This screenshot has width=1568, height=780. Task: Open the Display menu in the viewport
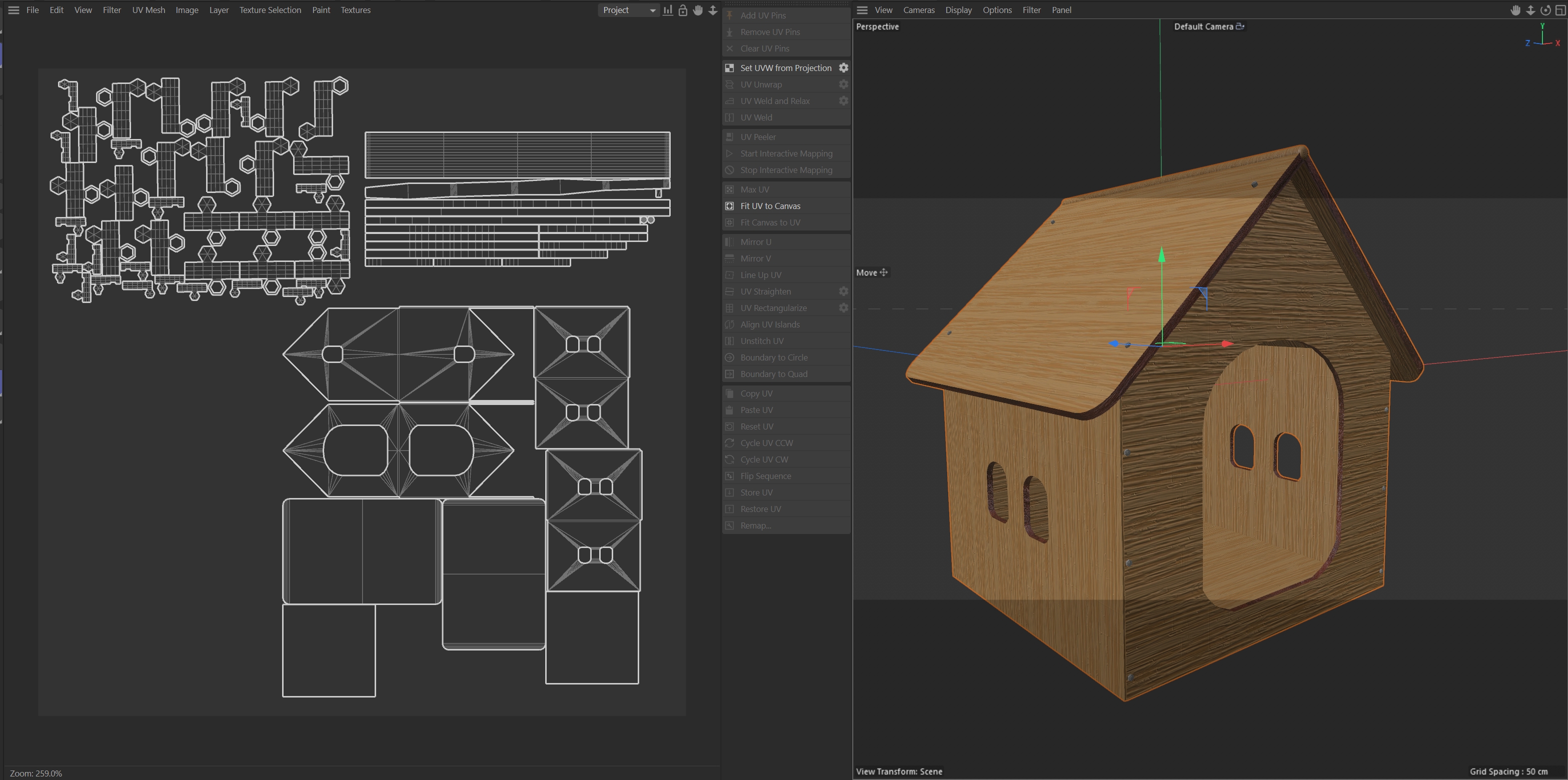[x=958, y=9]
